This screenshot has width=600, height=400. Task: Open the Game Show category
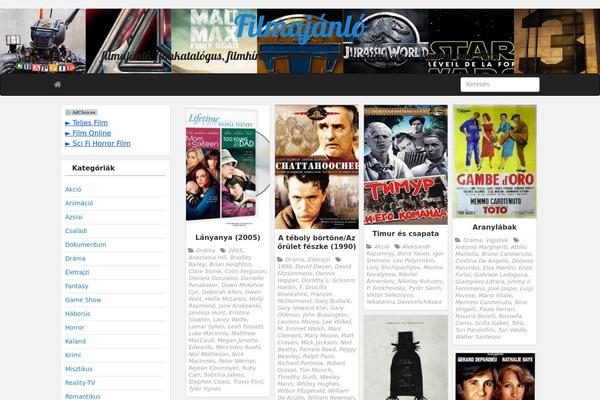83,300
